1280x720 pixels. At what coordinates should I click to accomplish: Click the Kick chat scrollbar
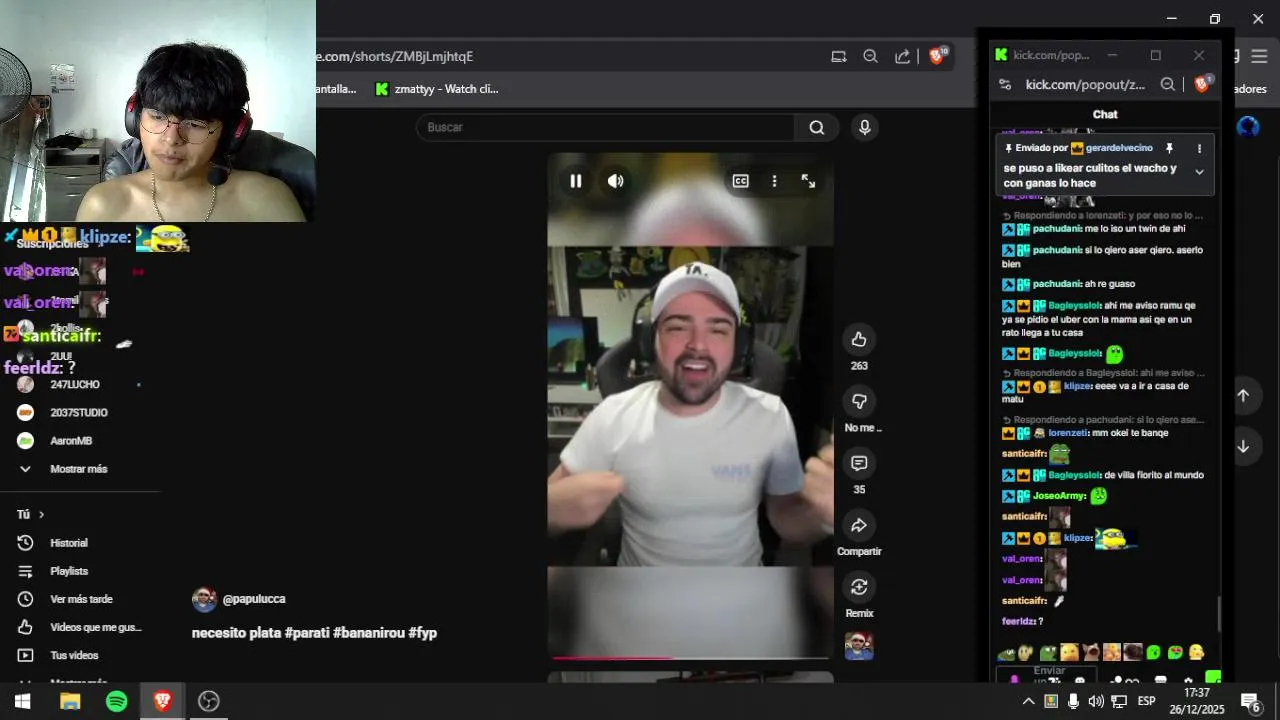tap(1219, 612)
